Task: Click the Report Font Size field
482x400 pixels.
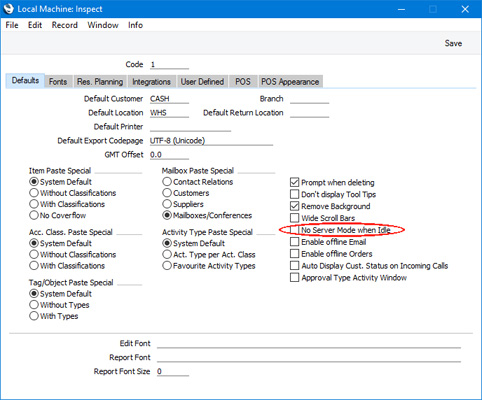Action: click(173, 371)
